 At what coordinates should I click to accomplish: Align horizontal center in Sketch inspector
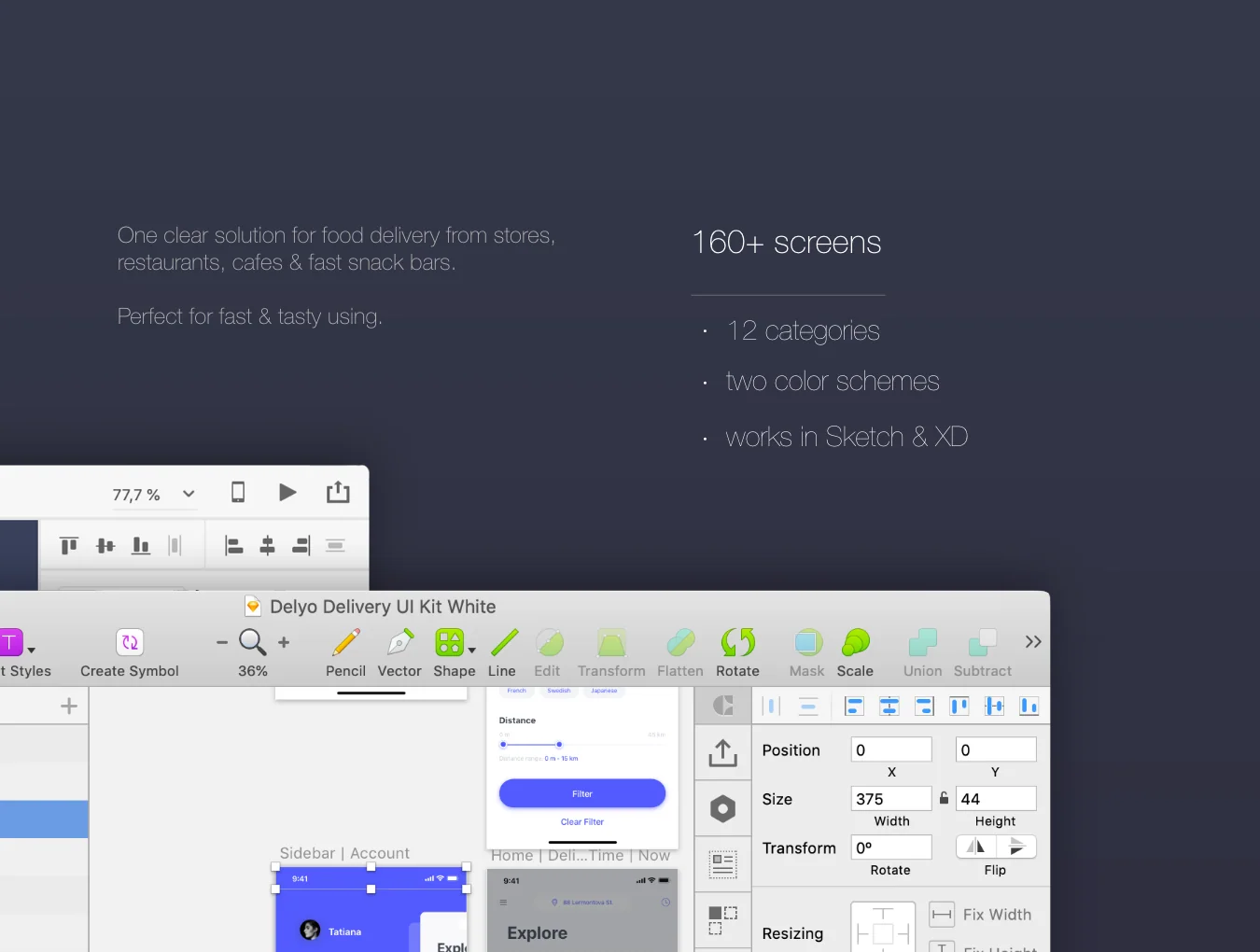(x=889, y=707)
